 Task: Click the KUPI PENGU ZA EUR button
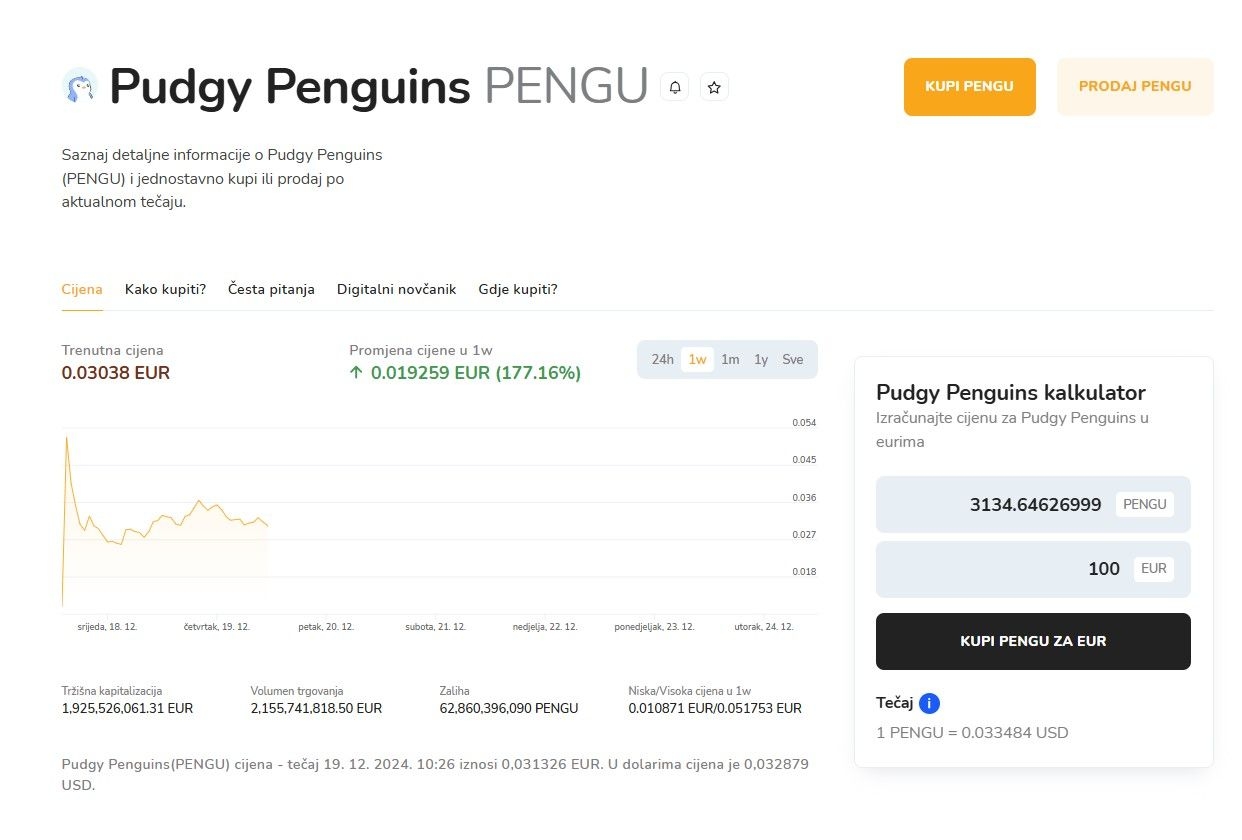coord(1033,641)
